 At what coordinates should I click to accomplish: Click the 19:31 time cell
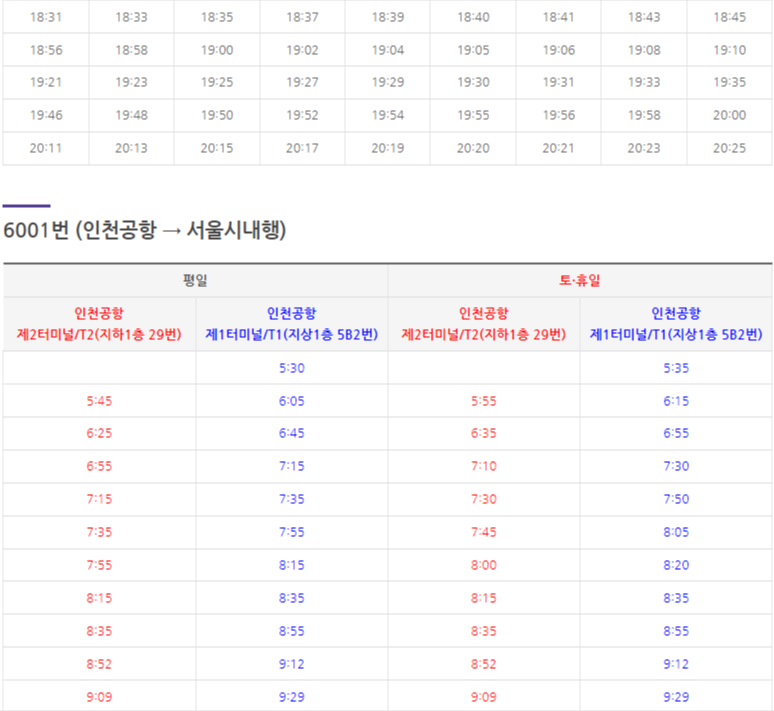558,82
